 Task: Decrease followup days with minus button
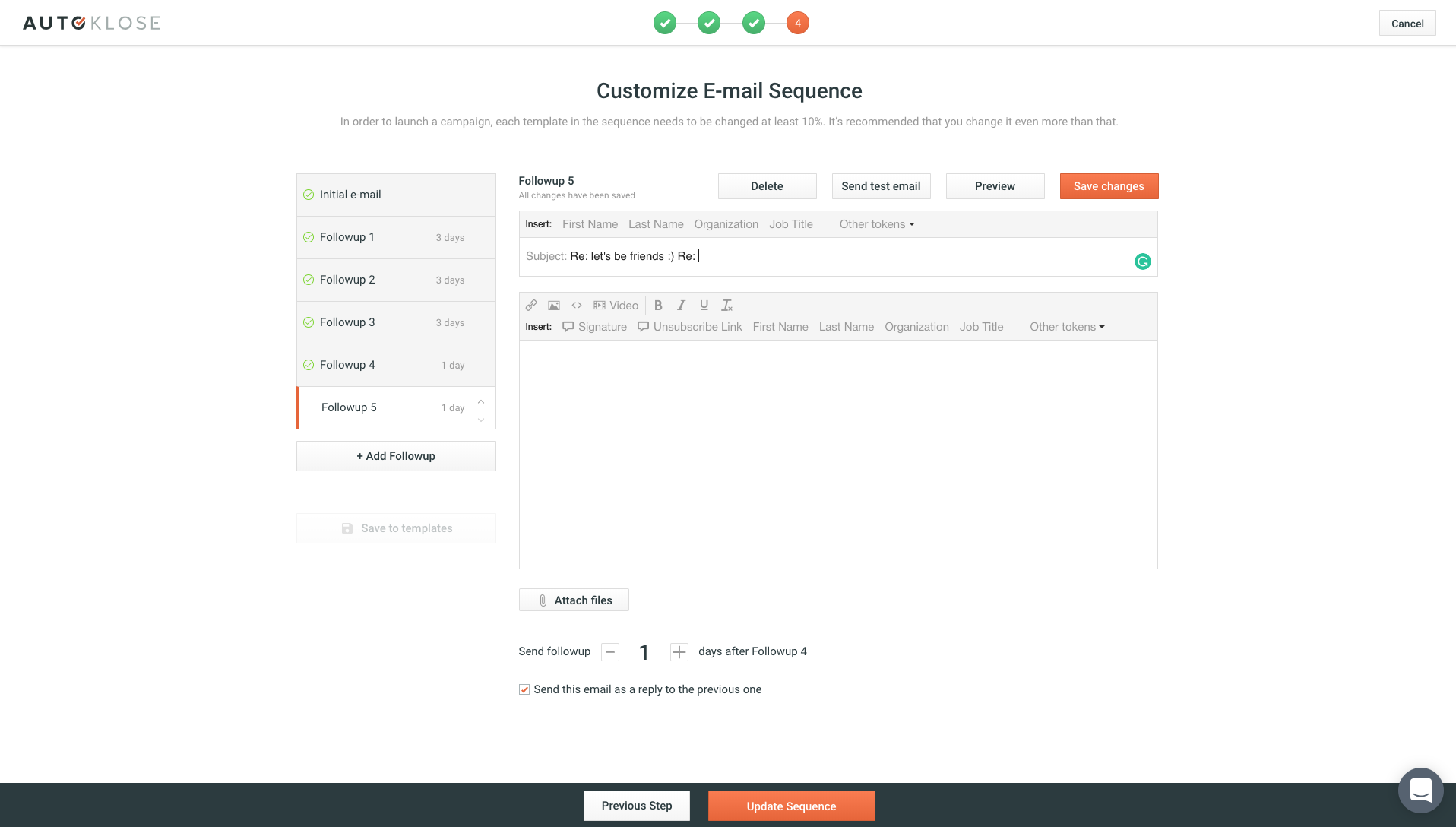[609, 652]
